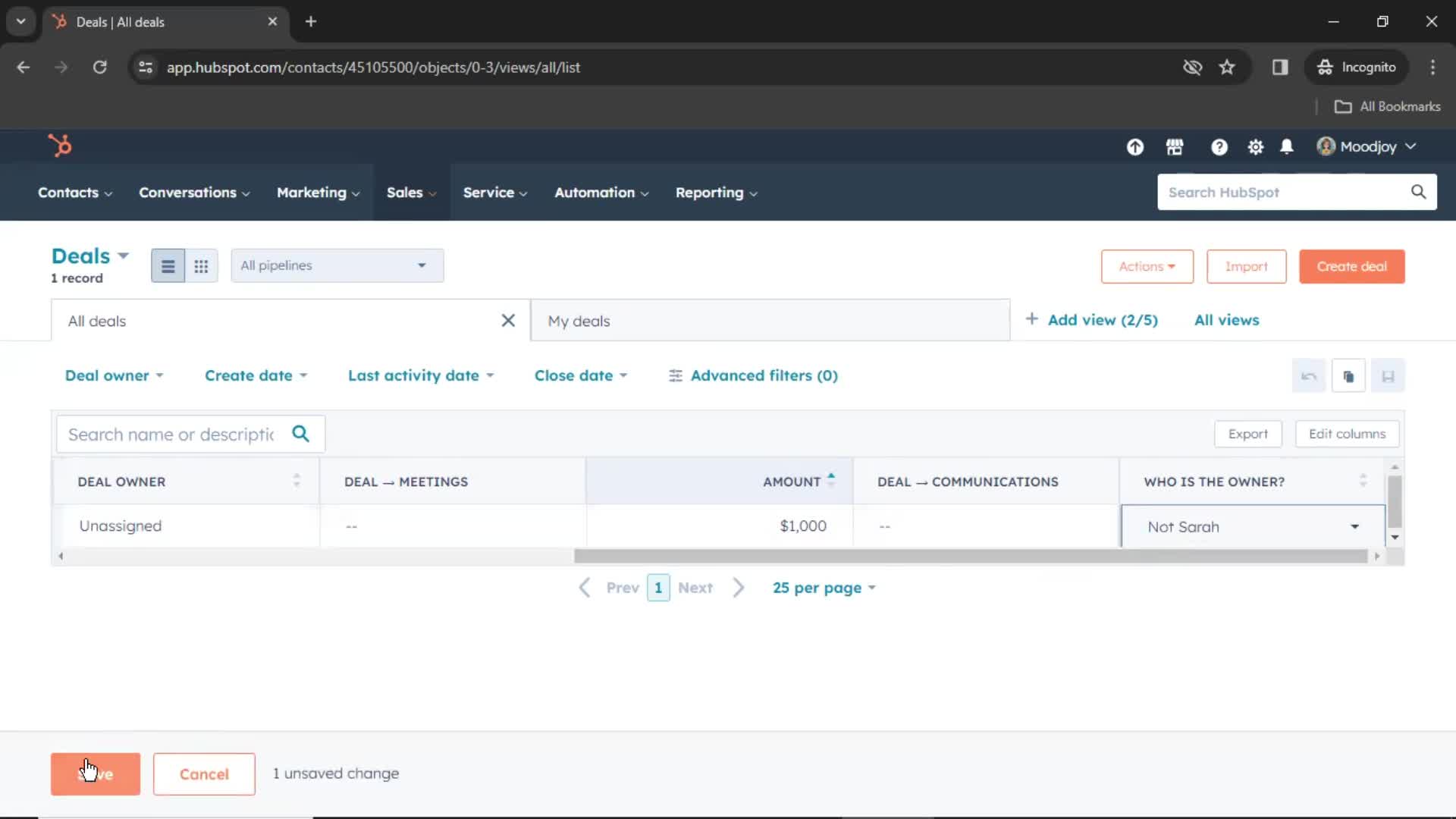
Task: Click Add view (2/5)
Action: click(1092, 320)
